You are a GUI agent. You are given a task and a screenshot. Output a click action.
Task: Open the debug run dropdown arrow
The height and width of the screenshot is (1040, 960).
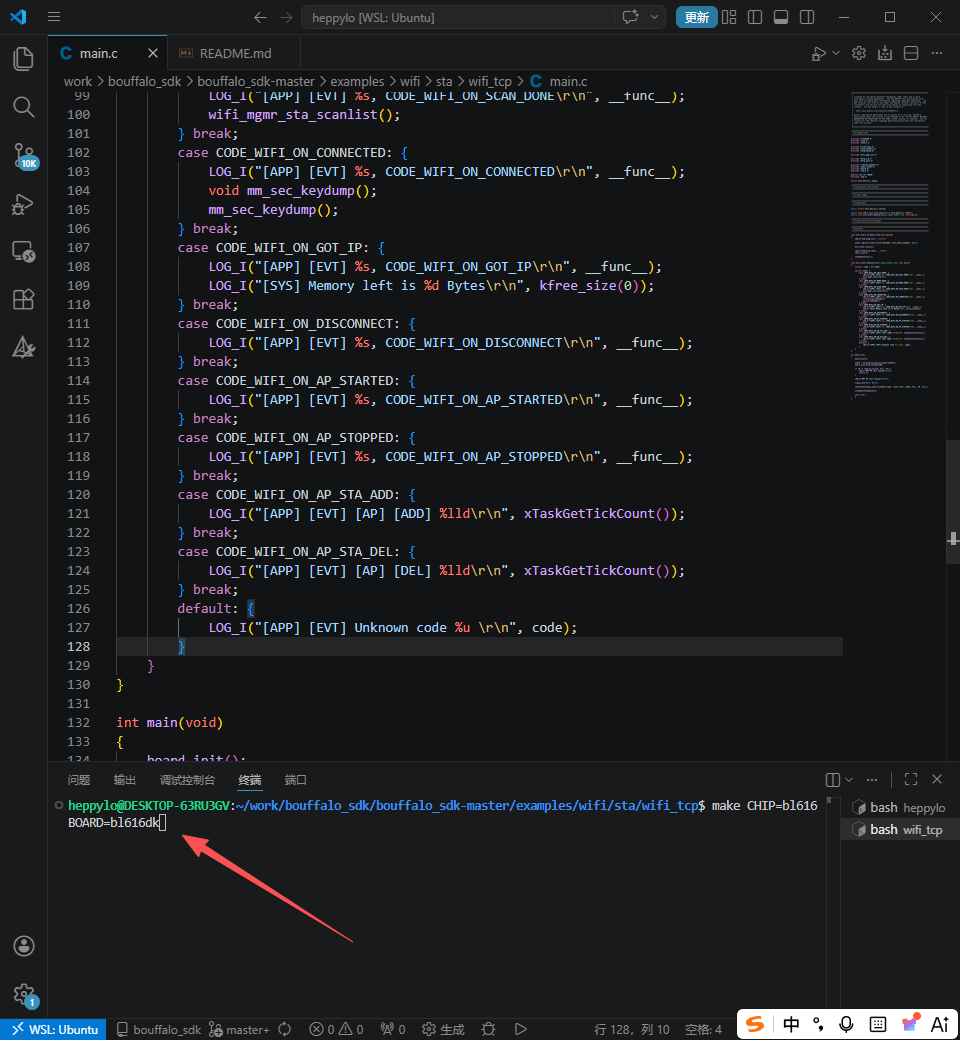(x=836, y=53)
